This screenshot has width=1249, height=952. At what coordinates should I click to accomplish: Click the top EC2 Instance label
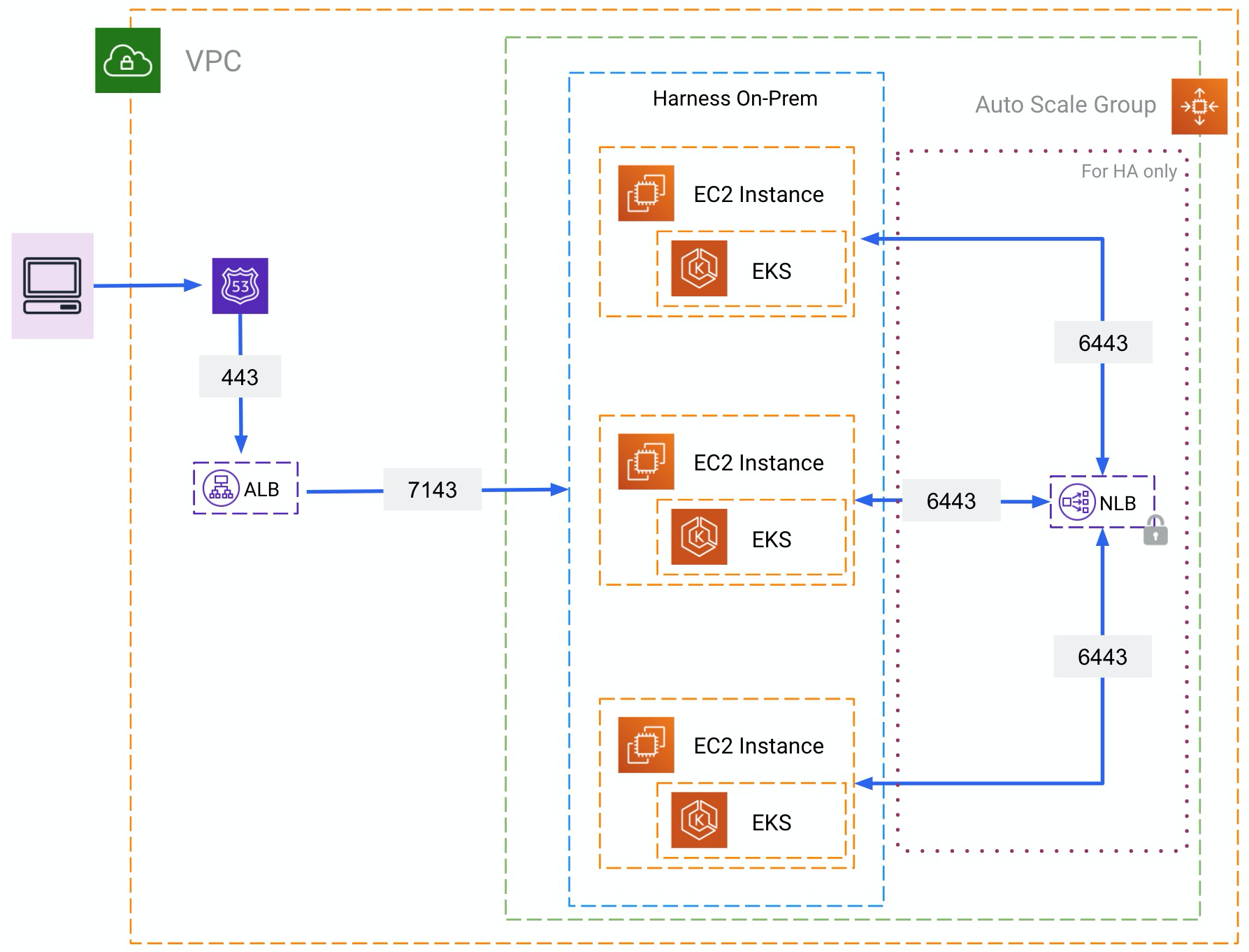[x=758, y=194]
